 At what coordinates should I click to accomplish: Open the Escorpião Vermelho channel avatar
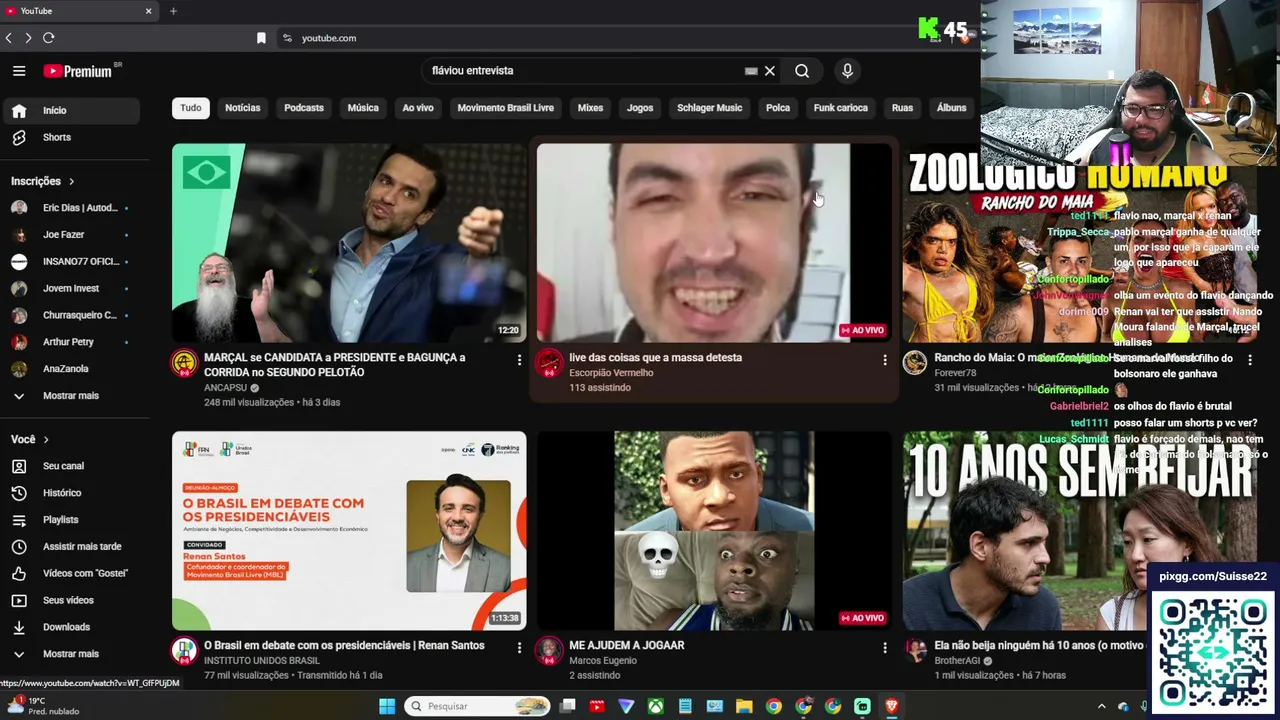pyautogui.click(x=549, y=363)
